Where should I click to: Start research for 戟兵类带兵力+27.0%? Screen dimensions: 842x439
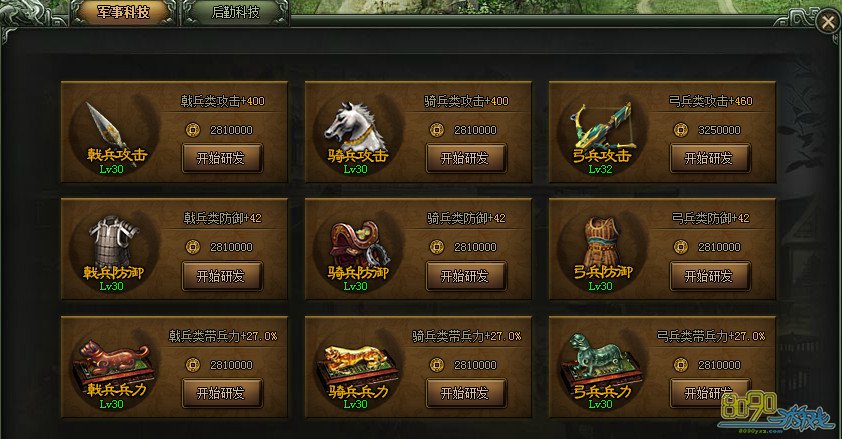(x=222, y=393)
